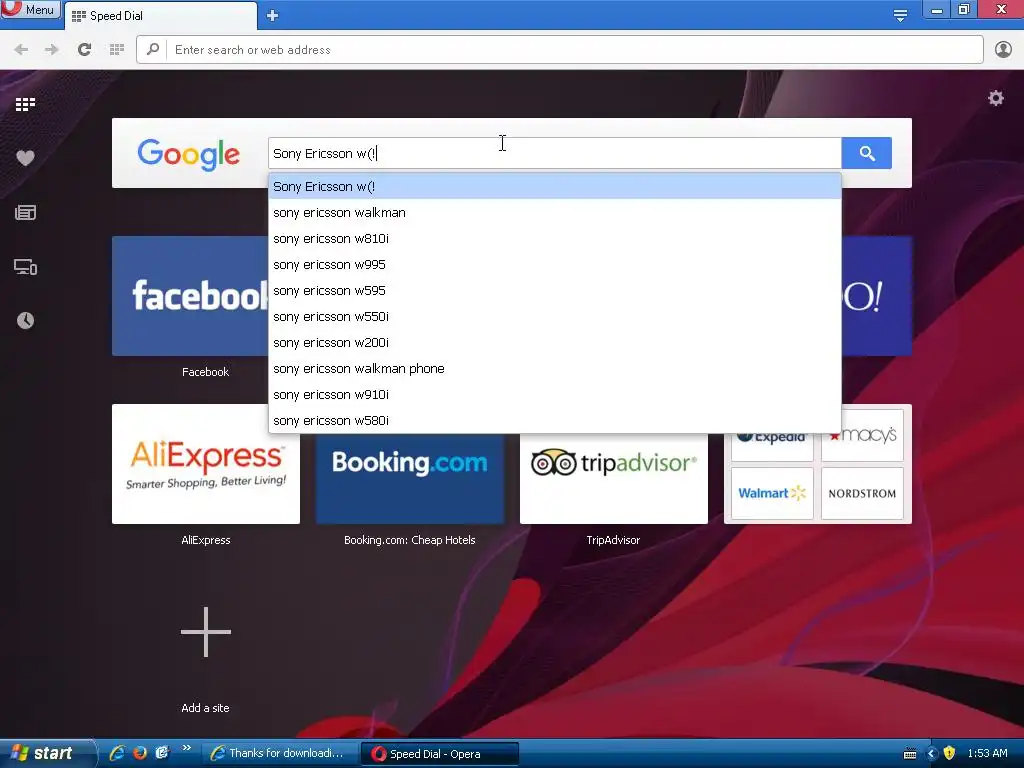Screen dimensions: 1024x768
Task: Open sidebar Speed Dial grid icon
Action: [x=25, y=104]
